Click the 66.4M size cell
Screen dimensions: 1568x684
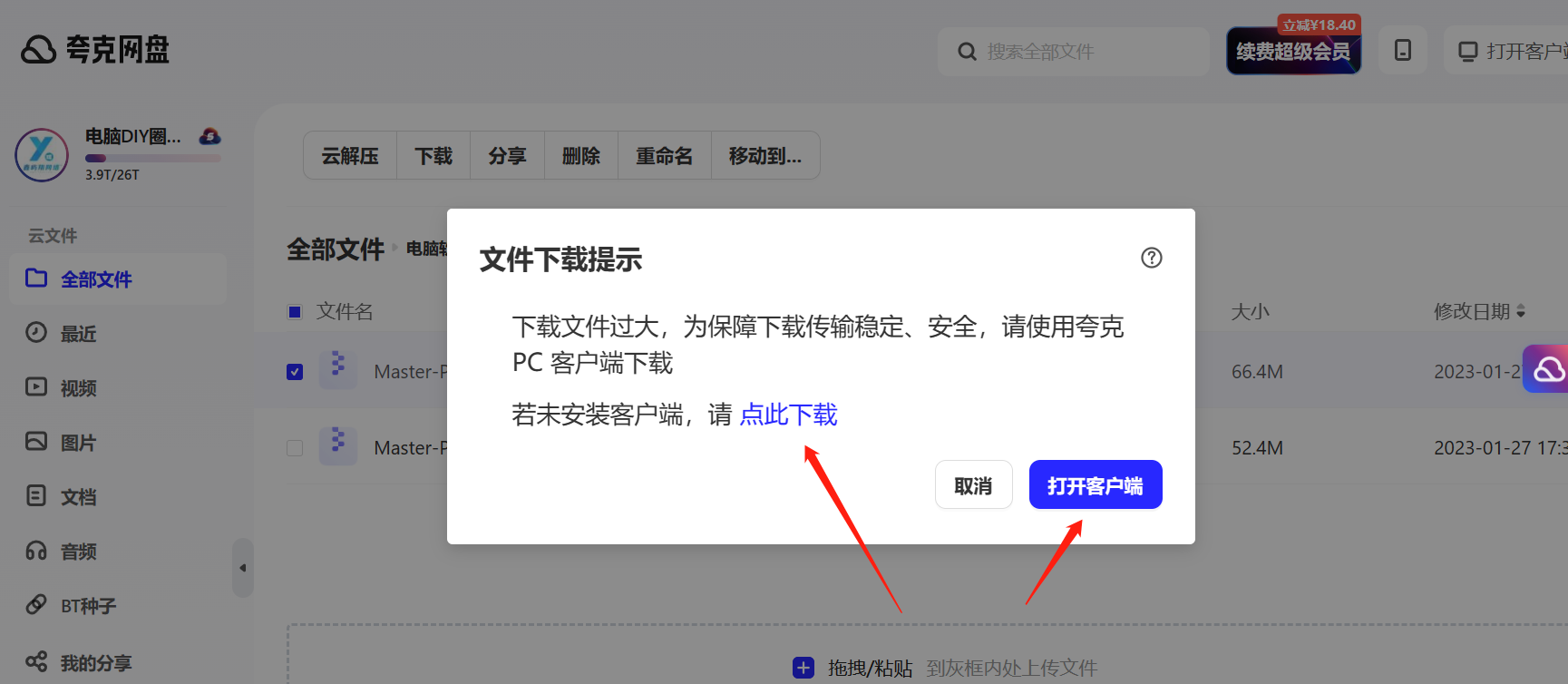pyautogui.click(x=1257, y=372)
